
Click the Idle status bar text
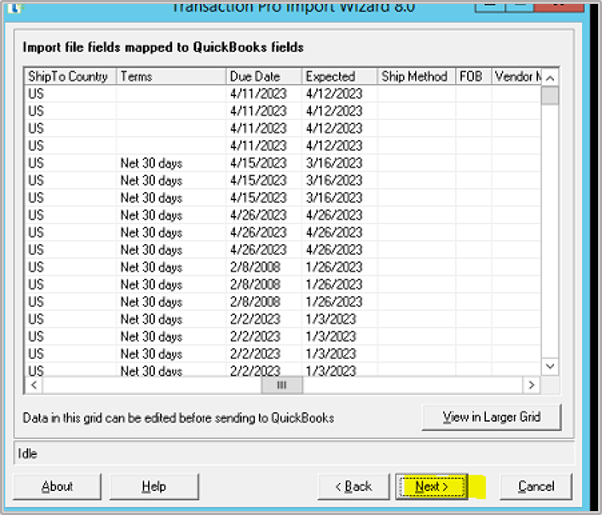click(28, 453)
